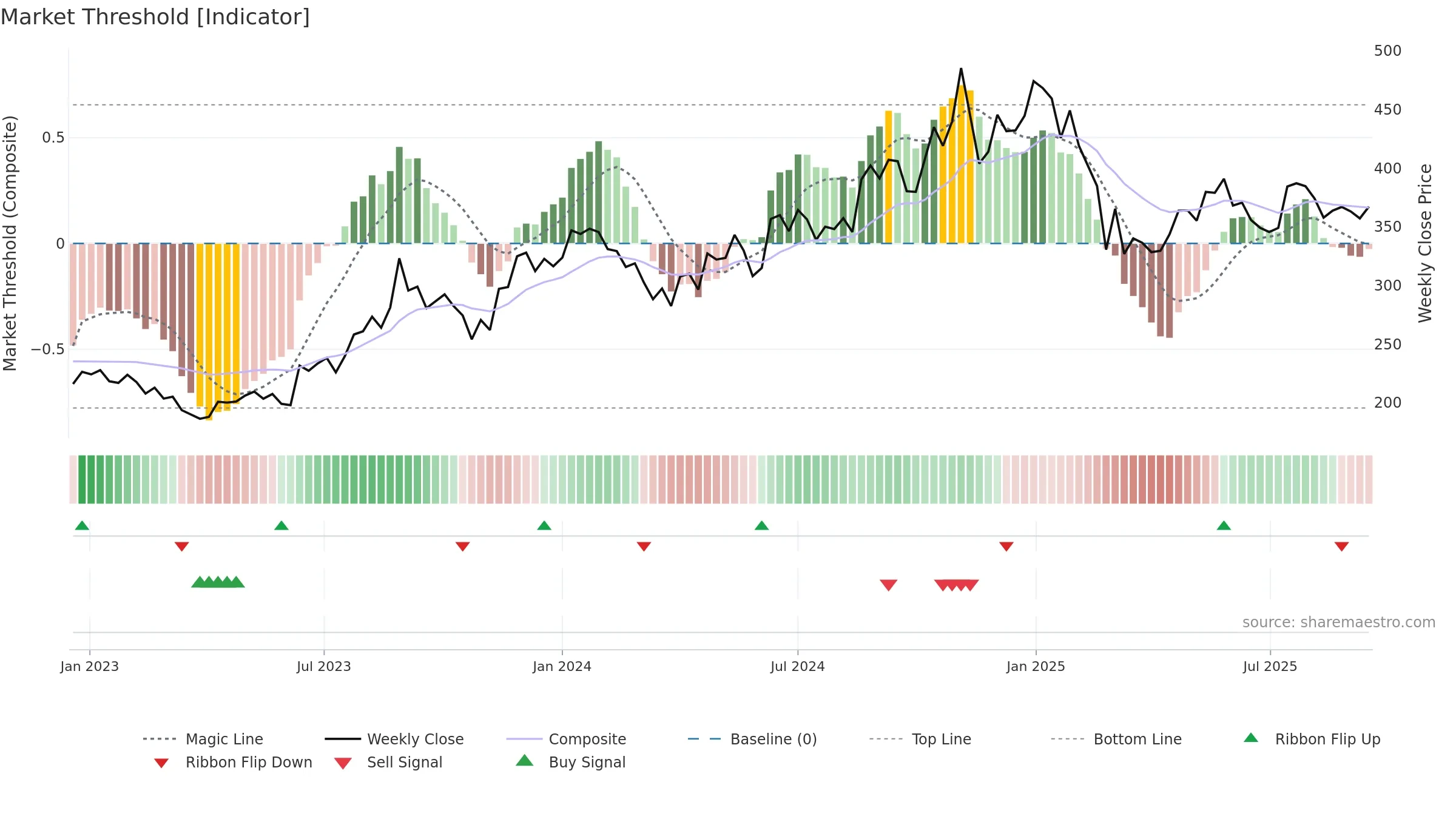Screen dimensions: 1456x819
Task: Click the −0.5 composite axis tick
Action: pyautogui.click(x=47, y=349)
